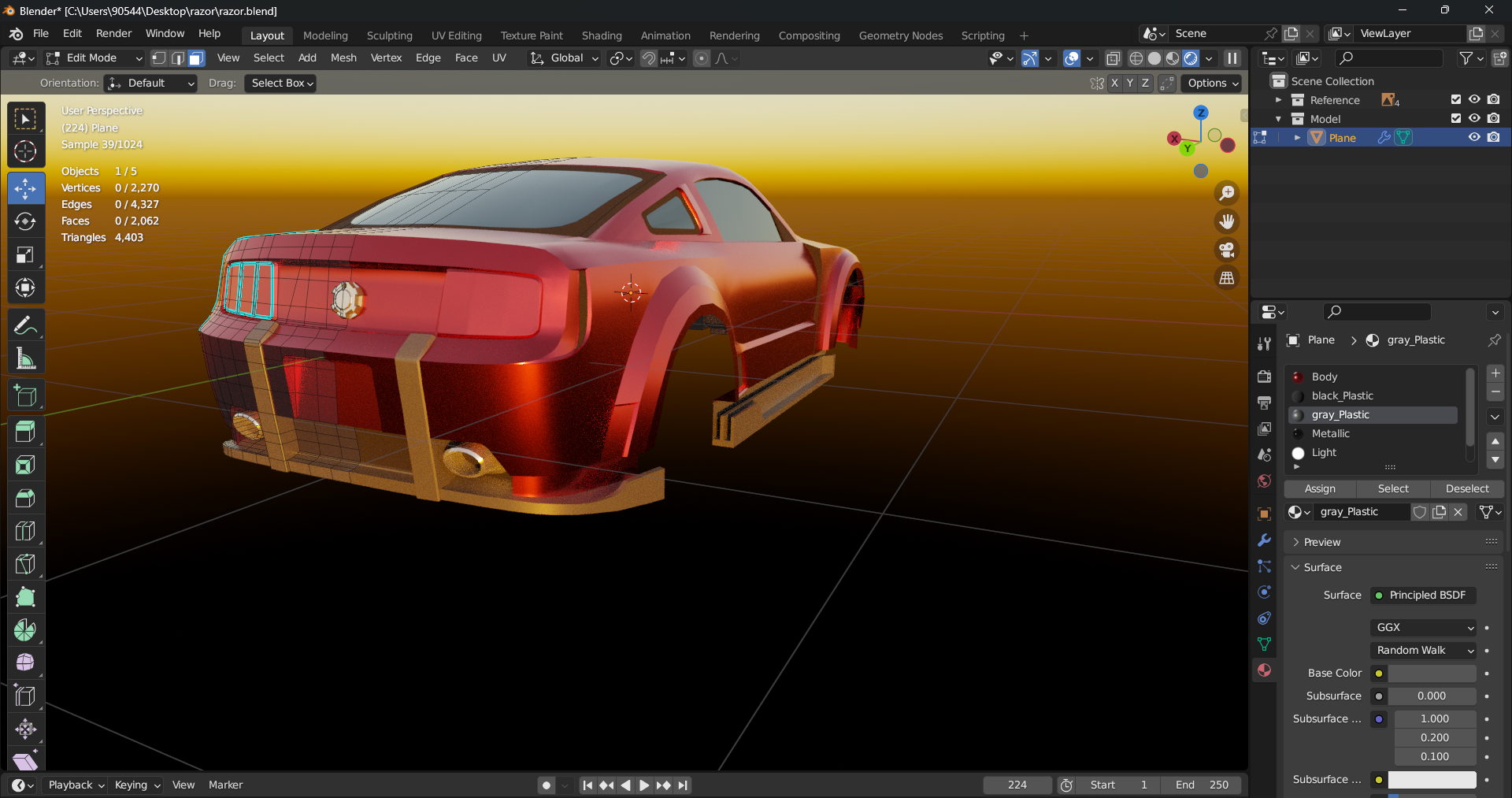The height and width of the screenshot is (798, 1512).
Task: Select the Annotate pencil tool
Action: point(25,325)
